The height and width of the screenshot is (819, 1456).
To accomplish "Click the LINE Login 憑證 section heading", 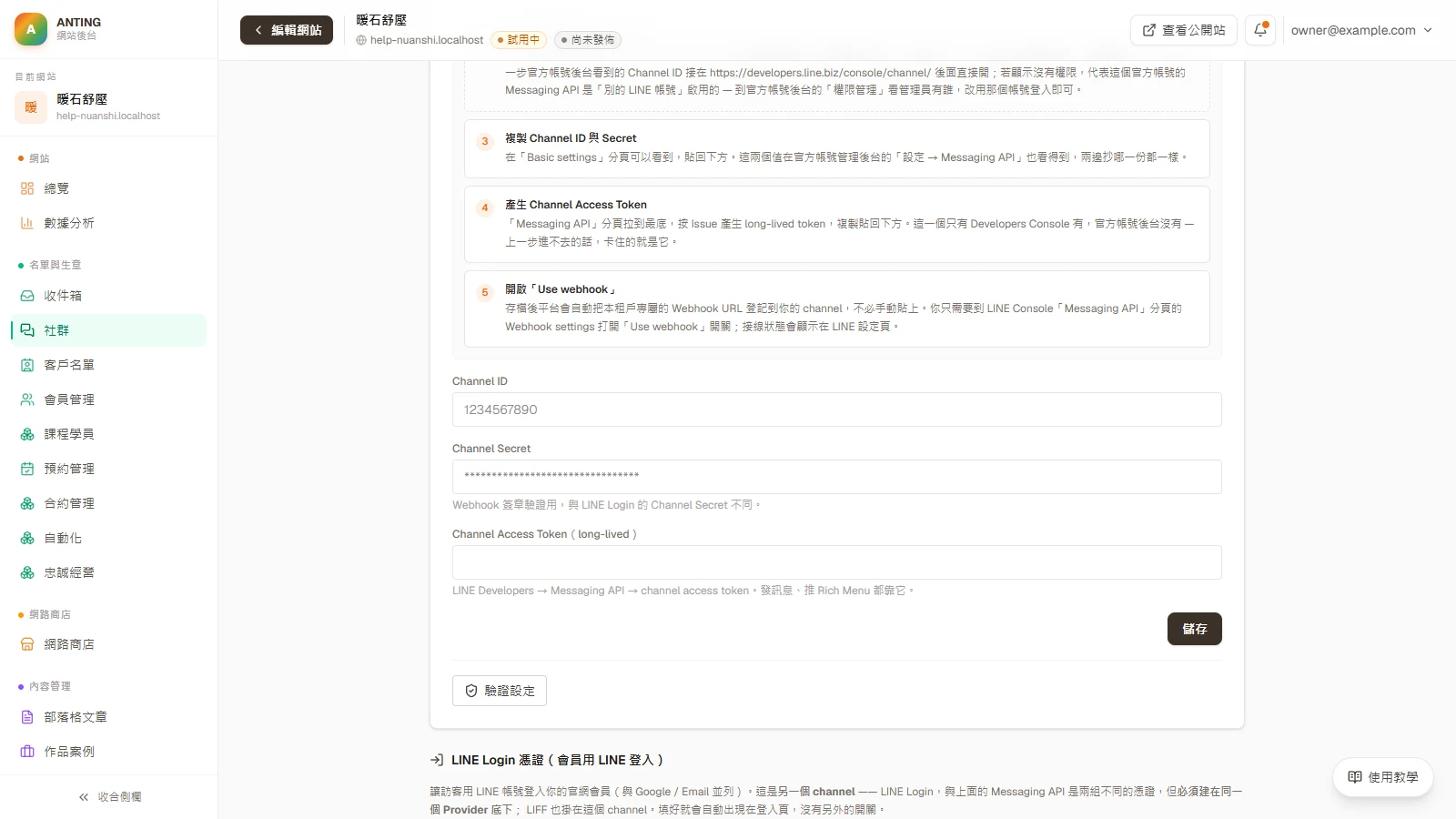I will (558, 760).
